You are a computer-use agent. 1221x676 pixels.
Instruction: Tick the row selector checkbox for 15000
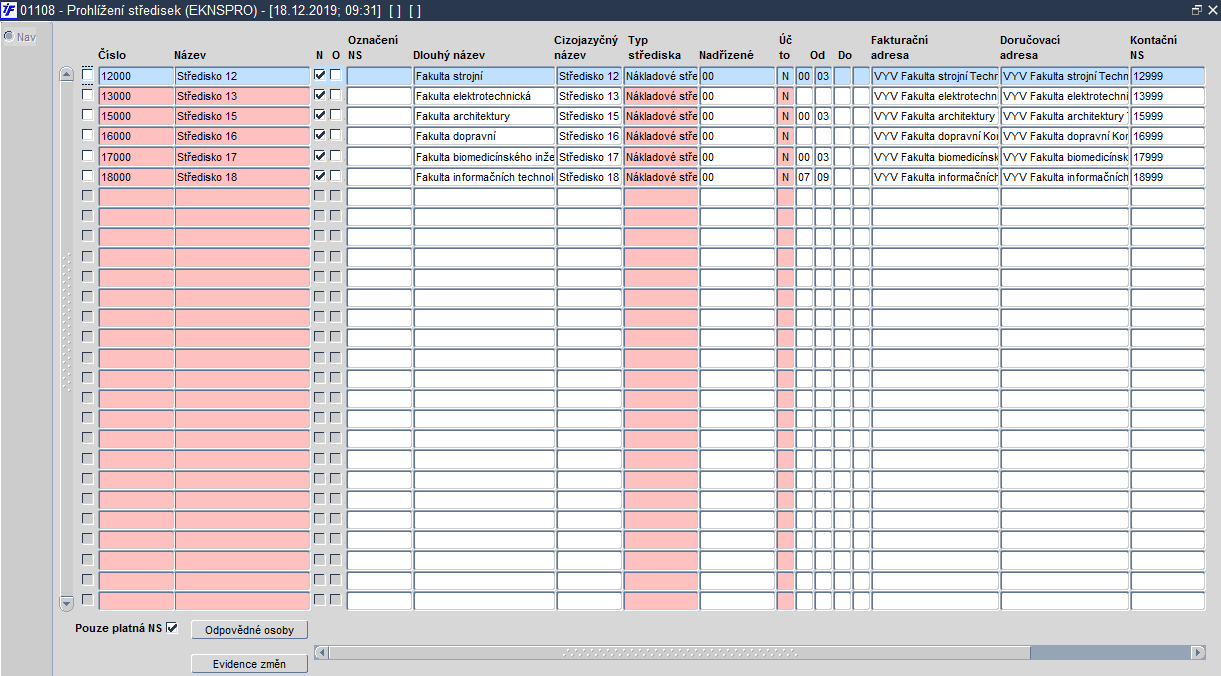pyautogui.click(x=88, y=115)
